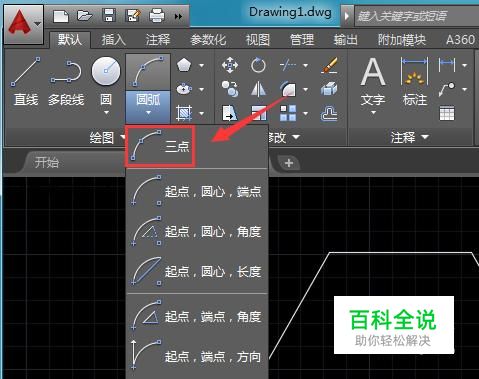Image resolution: width=479 pixels, height=379 pixels.
Task: Add a new drawing tab with plus
Action: (289, 163)
